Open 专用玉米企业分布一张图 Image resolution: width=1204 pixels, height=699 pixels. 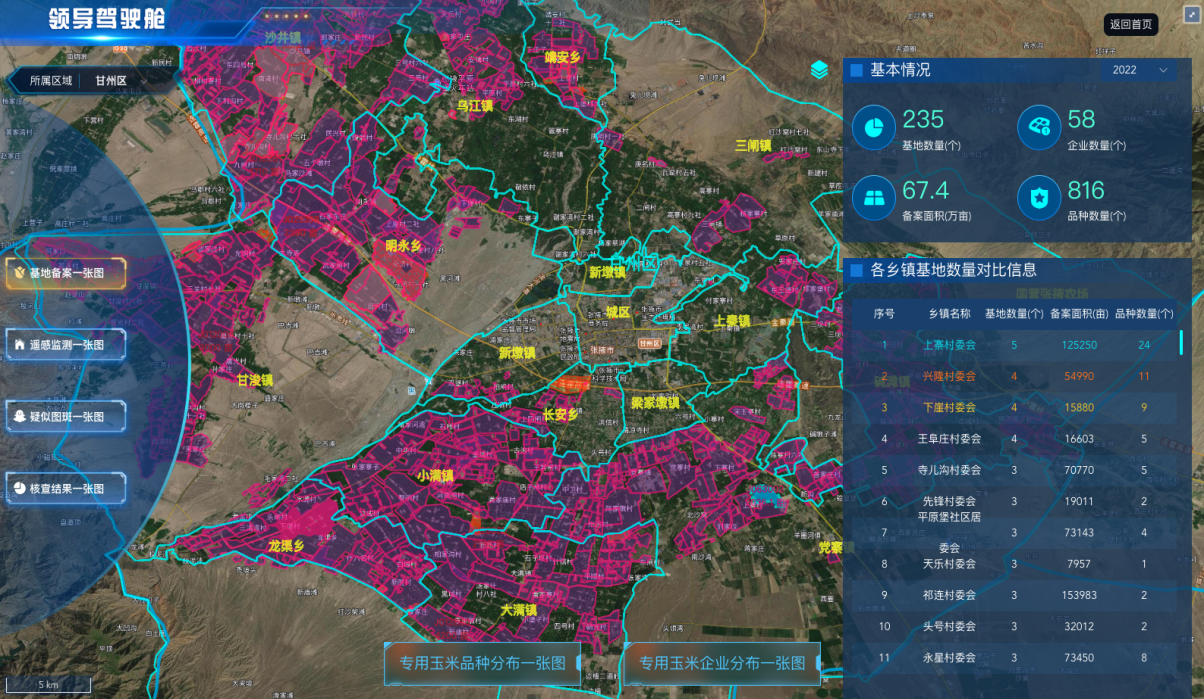[722, 663]
